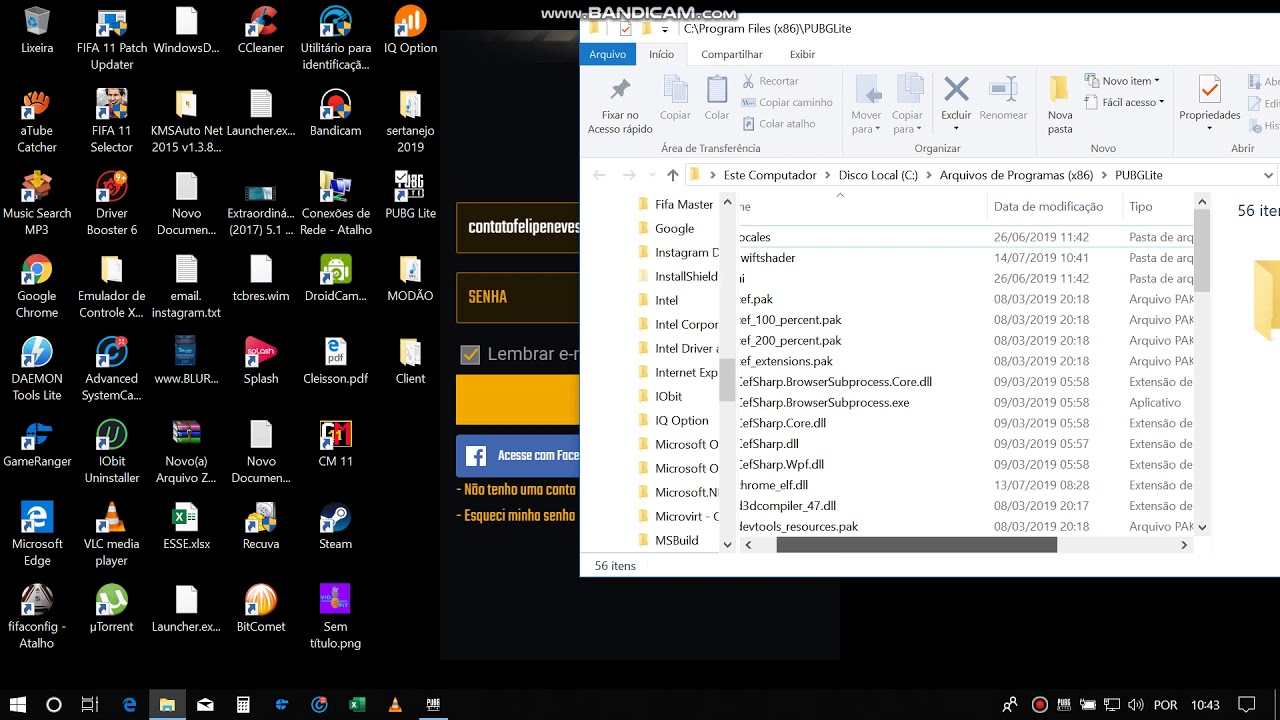Select the aTube Catcher desktop icon
This screenshot has height=720, width=1280.
click(37, 121)
